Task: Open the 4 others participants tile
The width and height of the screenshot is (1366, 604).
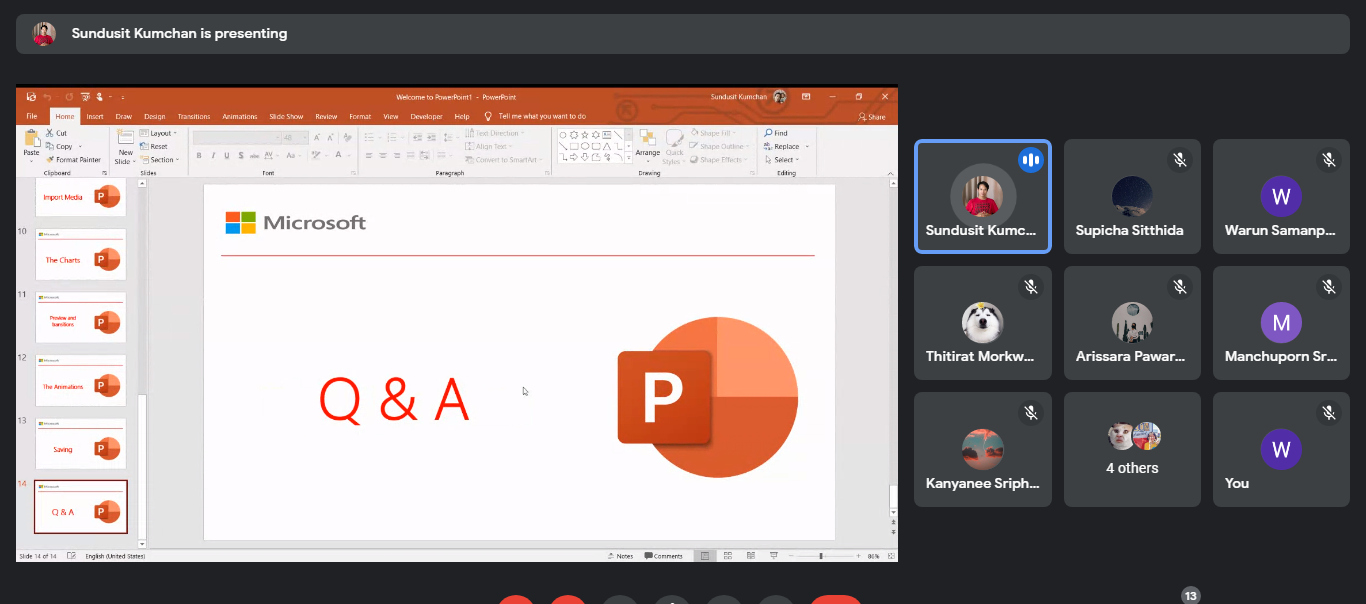Action: click(x=1132, y=449)
